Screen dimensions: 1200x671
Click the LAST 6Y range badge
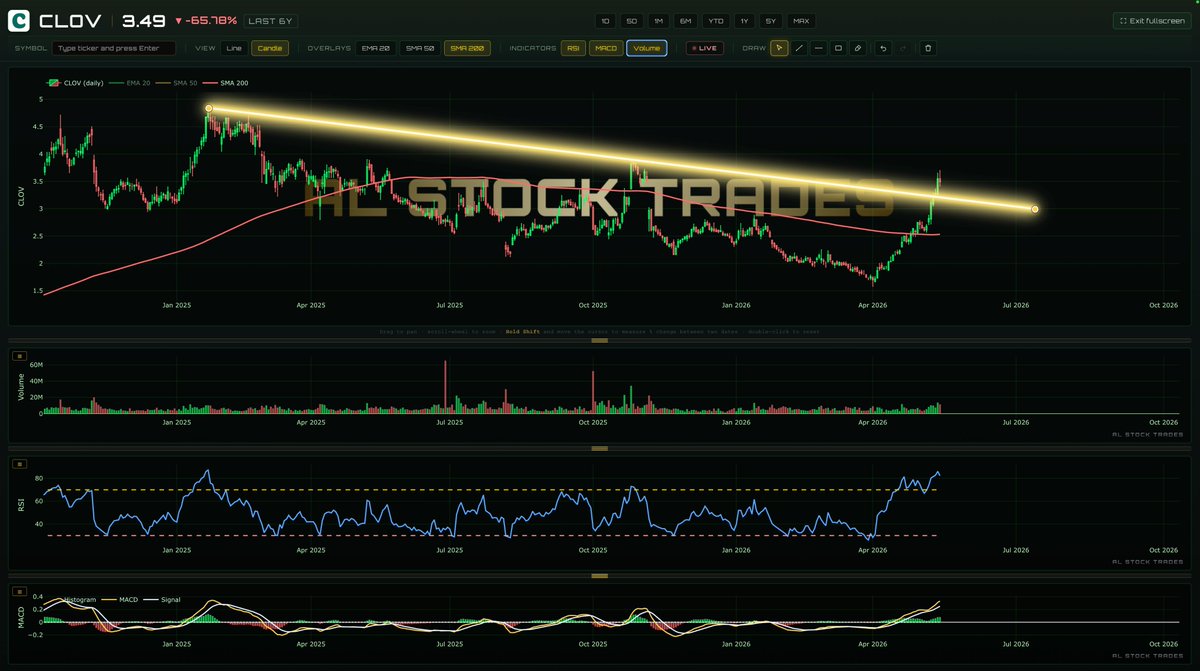tap(270, 21)
